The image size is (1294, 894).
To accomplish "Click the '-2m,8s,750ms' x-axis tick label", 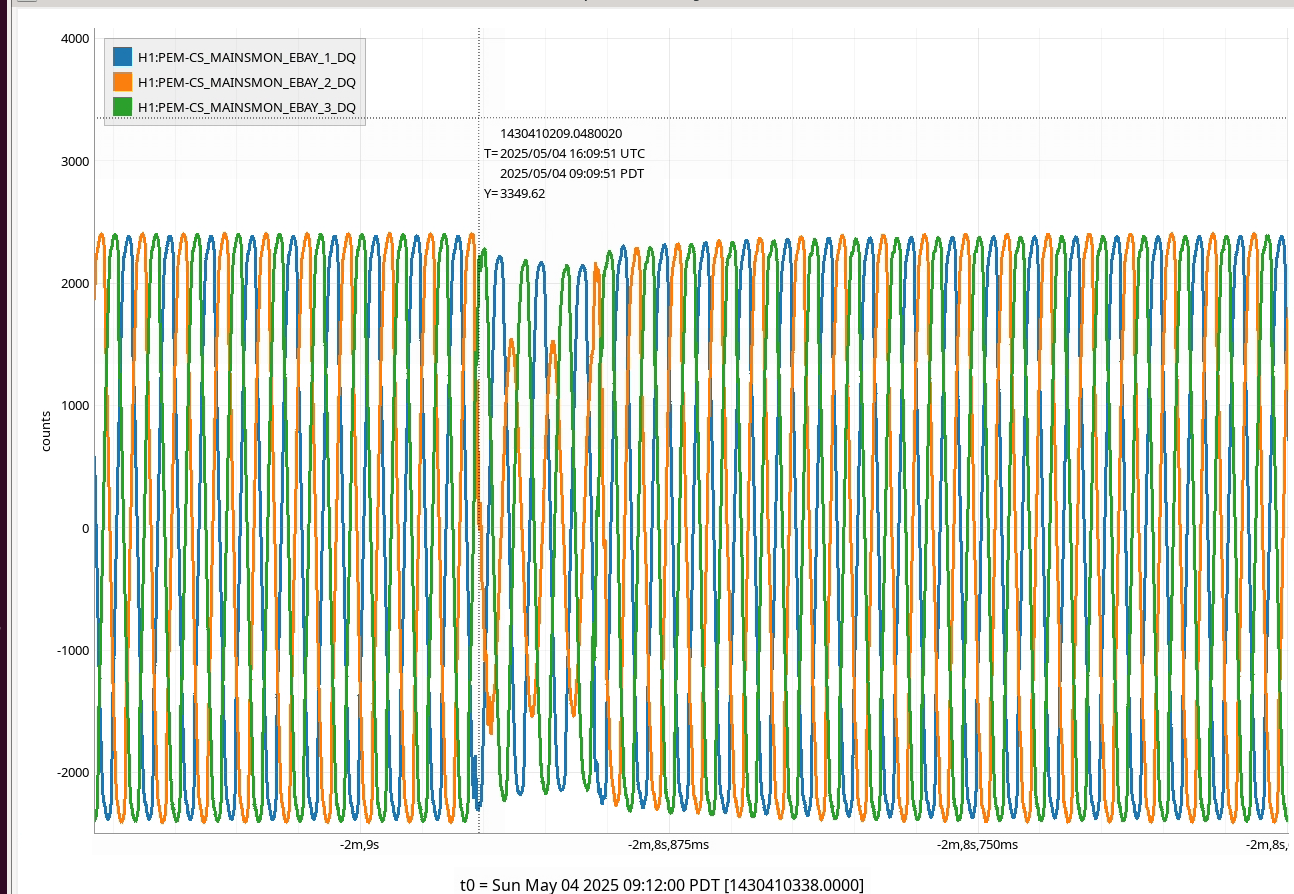I will pos(977,845).
